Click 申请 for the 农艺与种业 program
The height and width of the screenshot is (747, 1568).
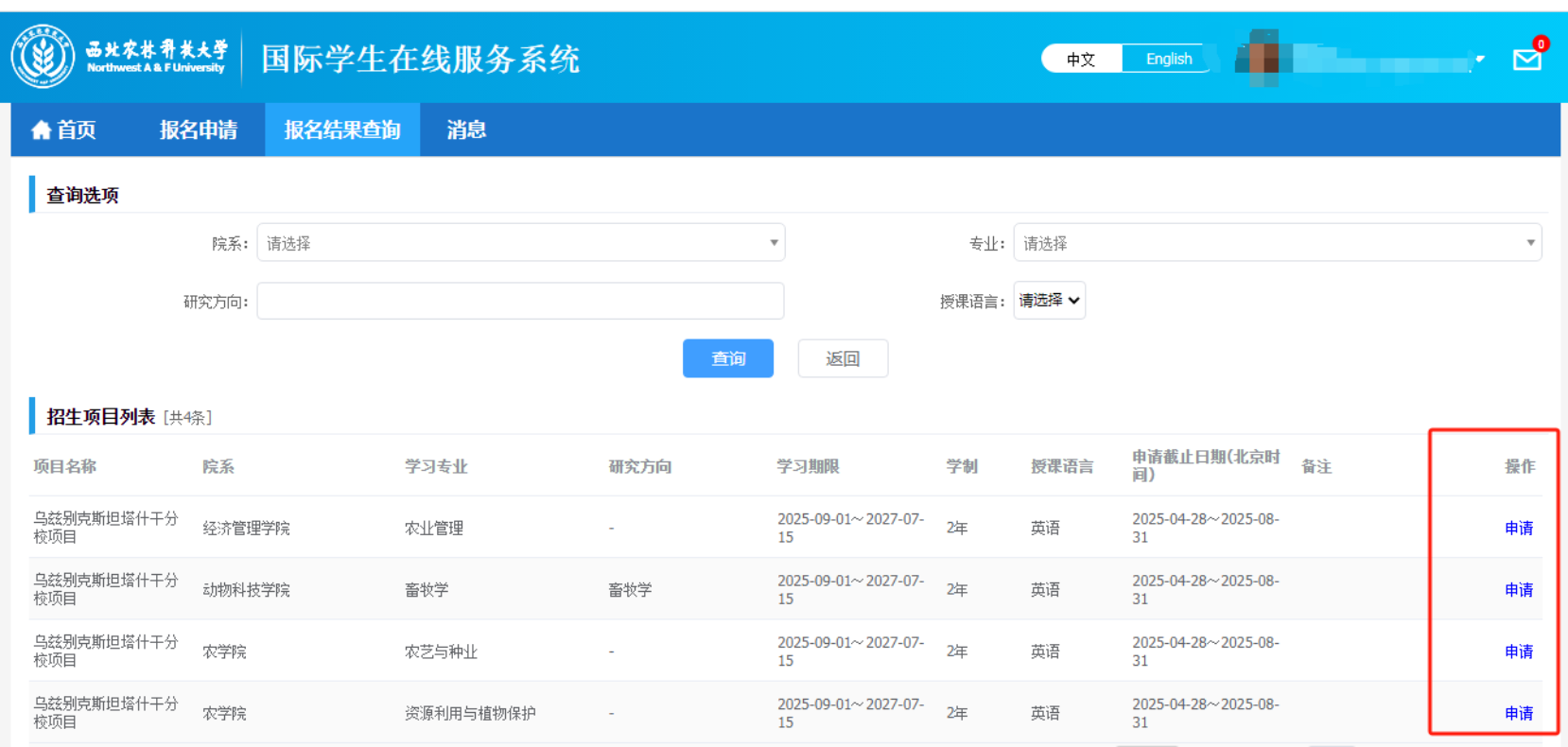point(1519,651)
